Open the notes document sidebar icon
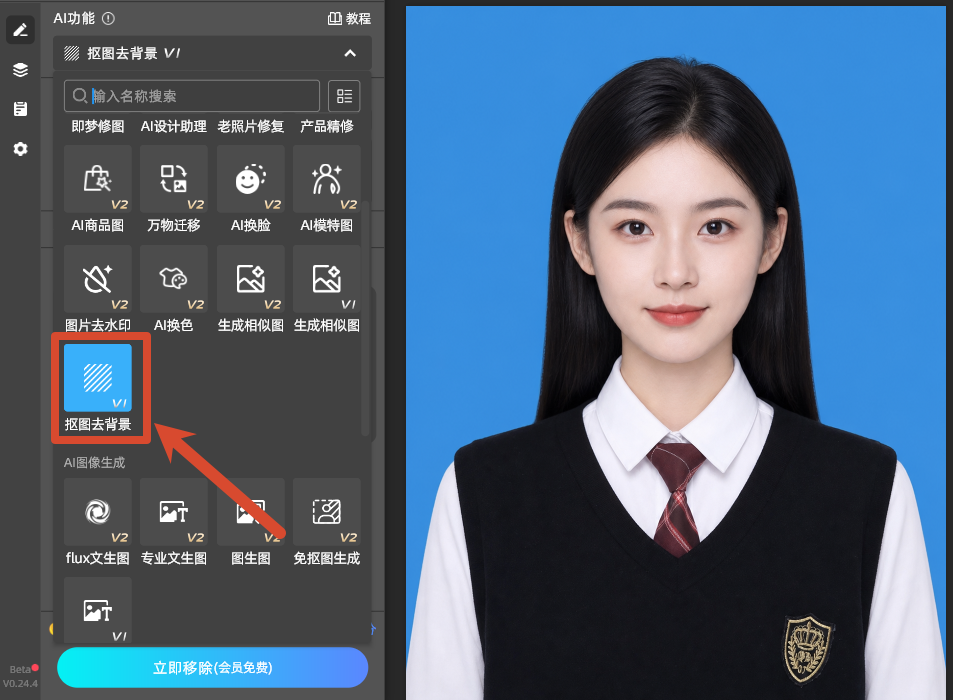 pyautogui.click(x=20, y=109)
